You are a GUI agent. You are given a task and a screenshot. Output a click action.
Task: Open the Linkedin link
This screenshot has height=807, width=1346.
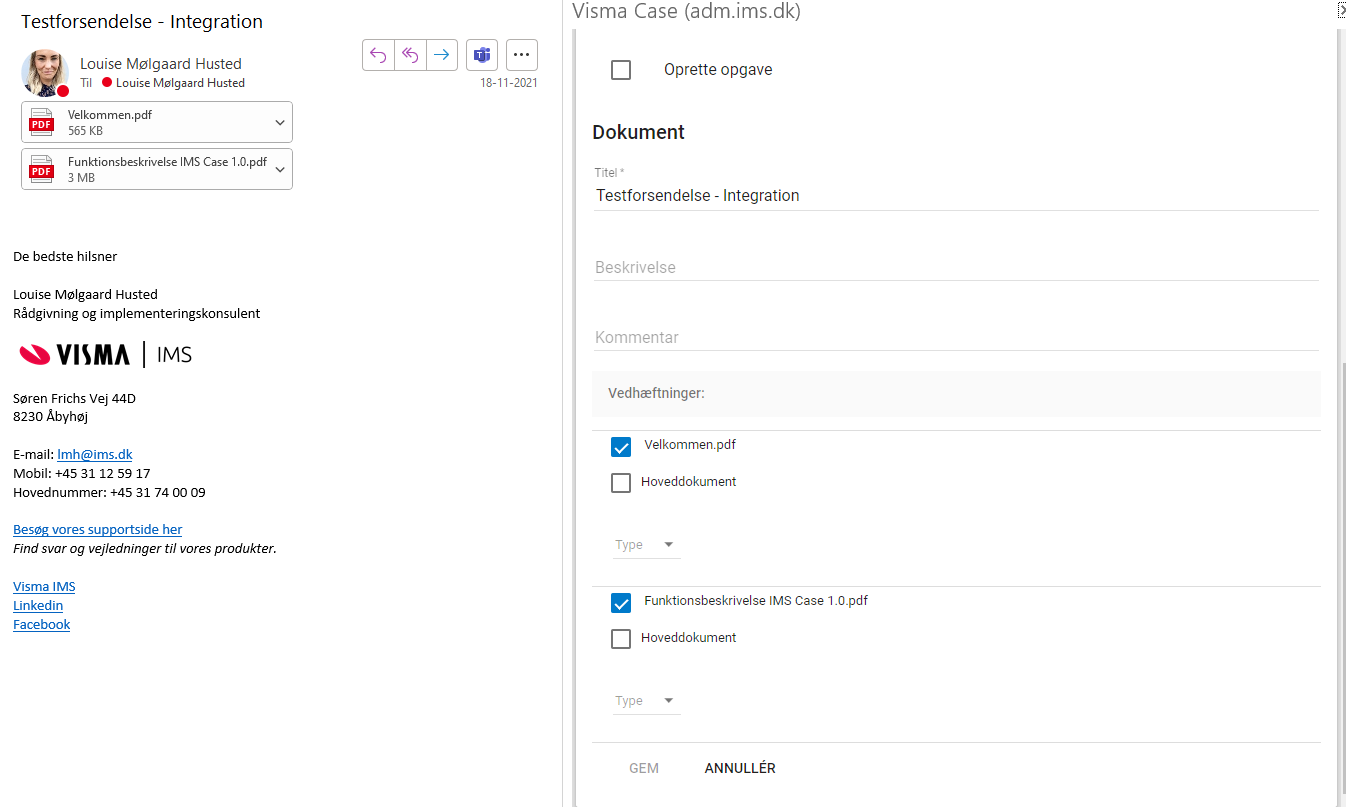[38, 605]
